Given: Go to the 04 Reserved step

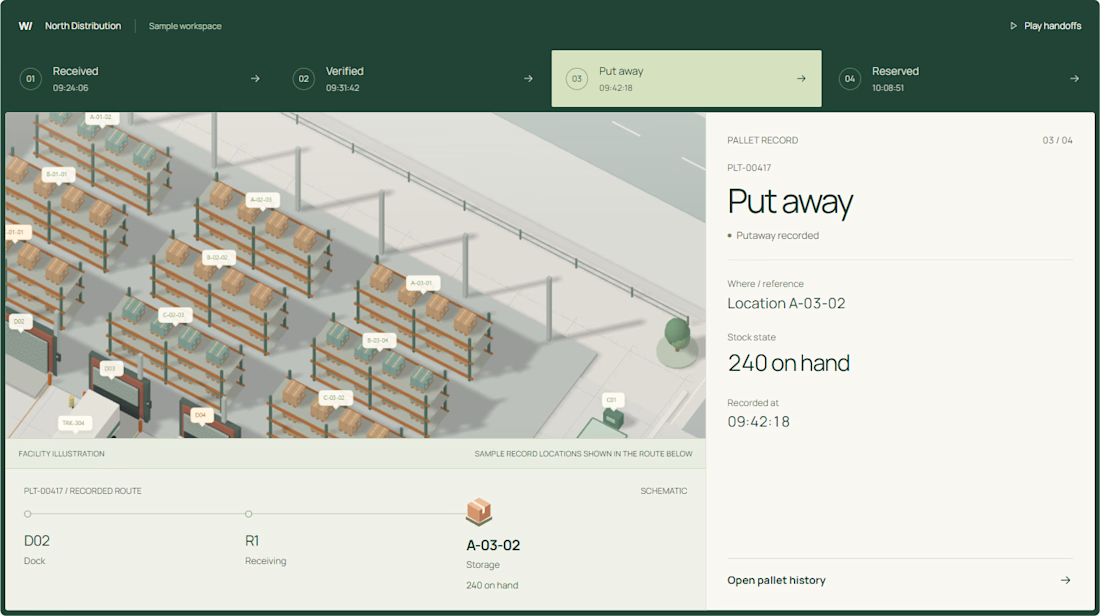Looking at the screenshot, I should [x=959, y=79].
